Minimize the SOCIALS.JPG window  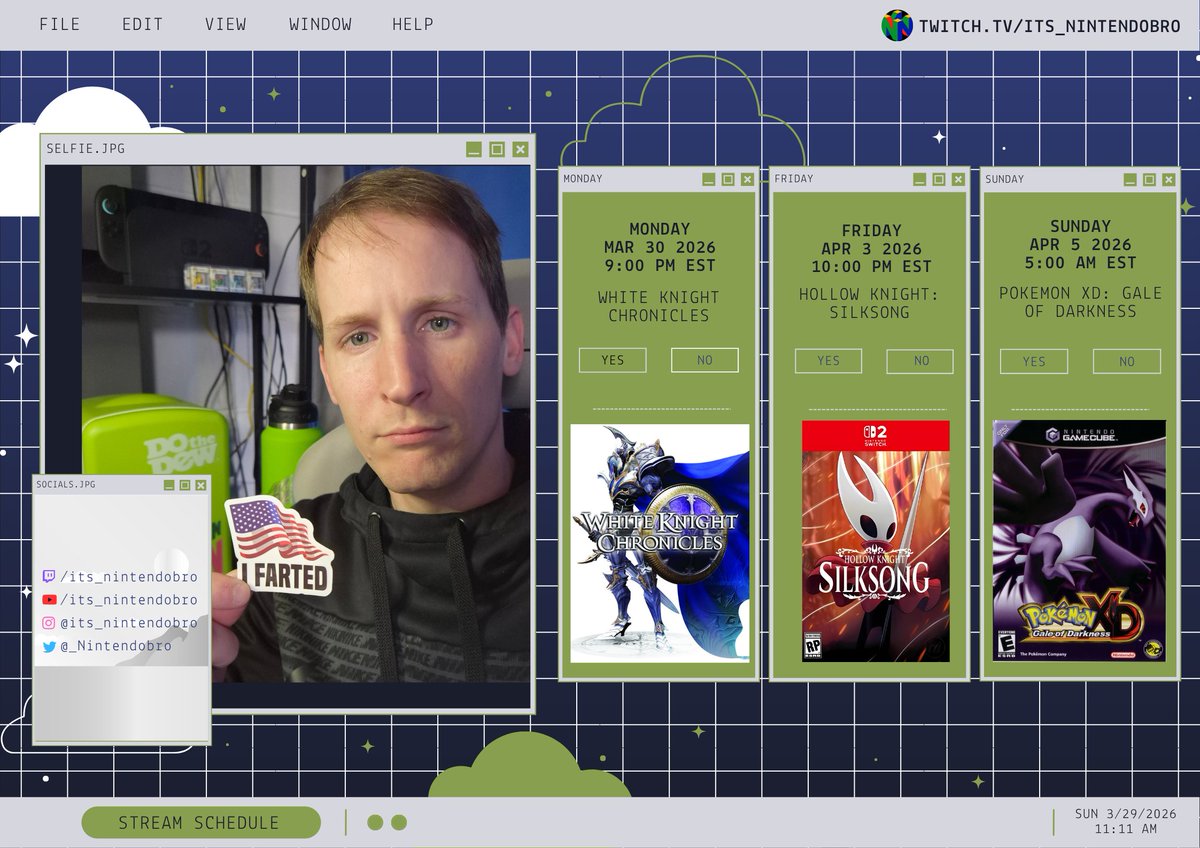point(168,485)
